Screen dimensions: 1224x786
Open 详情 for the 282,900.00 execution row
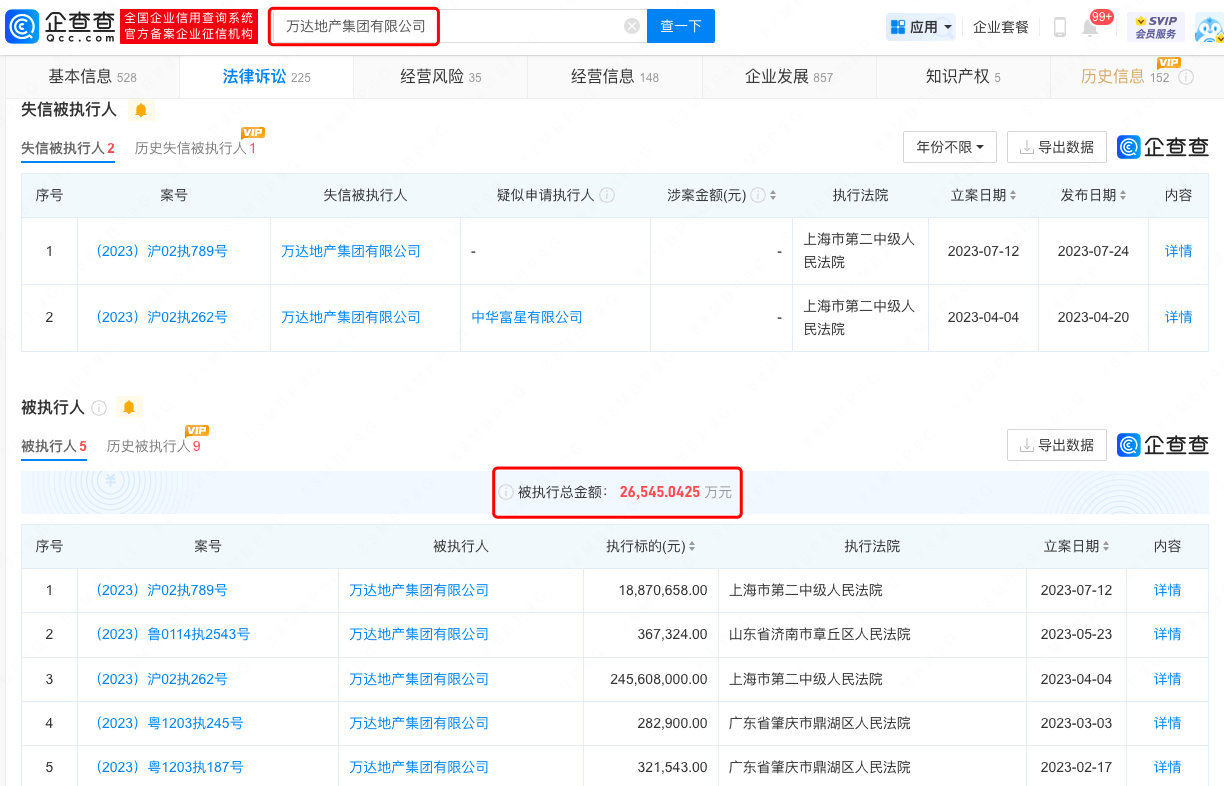pyautogui.click(x=1168, y=723)
